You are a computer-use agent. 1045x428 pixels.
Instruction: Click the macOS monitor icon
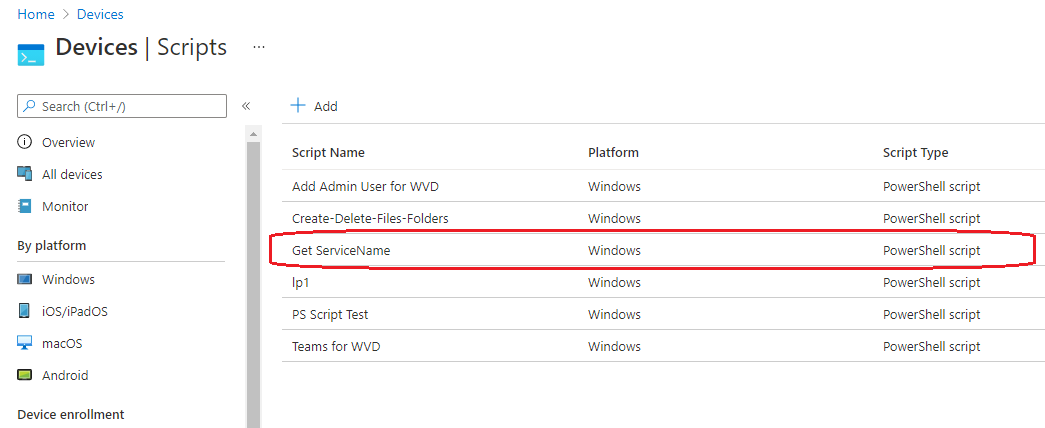point(25,343)
